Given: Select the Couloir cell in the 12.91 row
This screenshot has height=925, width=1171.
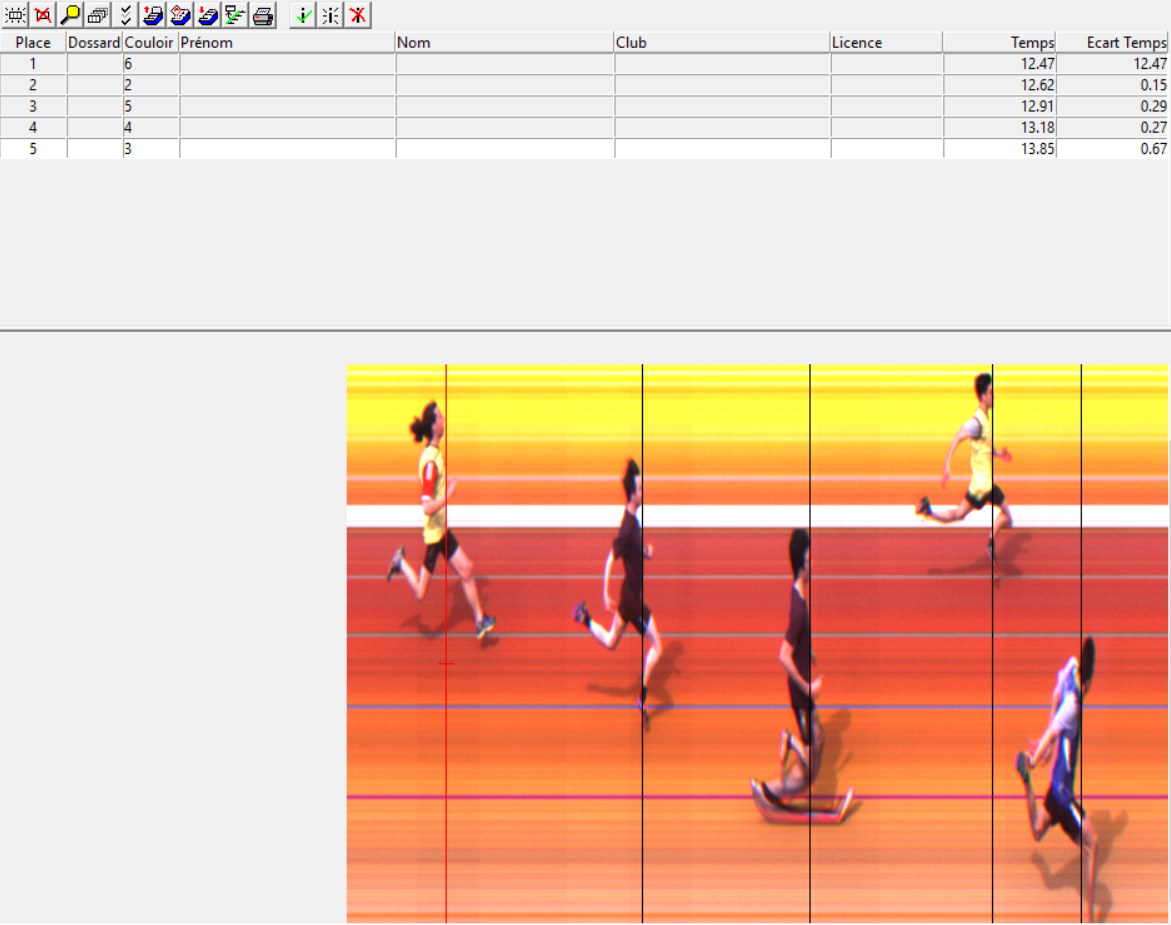Looking at the screenshot, I should click(151, 106).
